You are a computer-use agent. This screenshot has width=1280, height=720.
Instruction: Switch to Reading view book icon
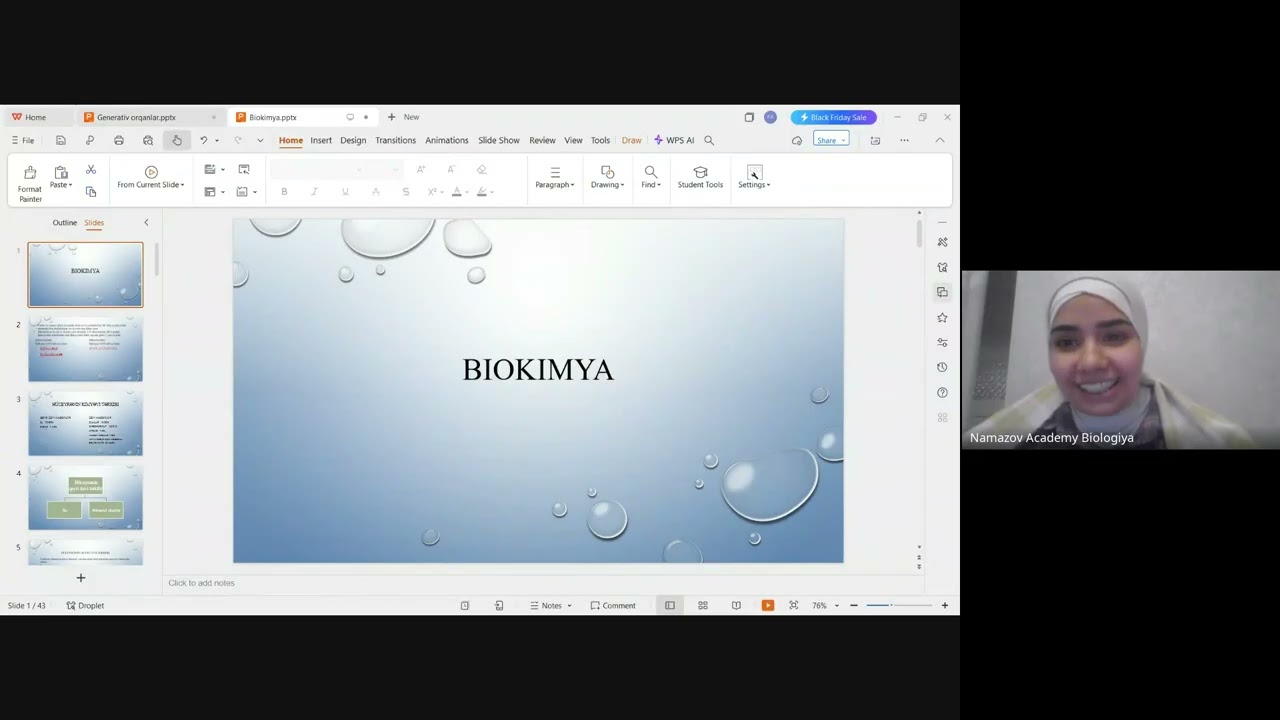coord(736,605)
